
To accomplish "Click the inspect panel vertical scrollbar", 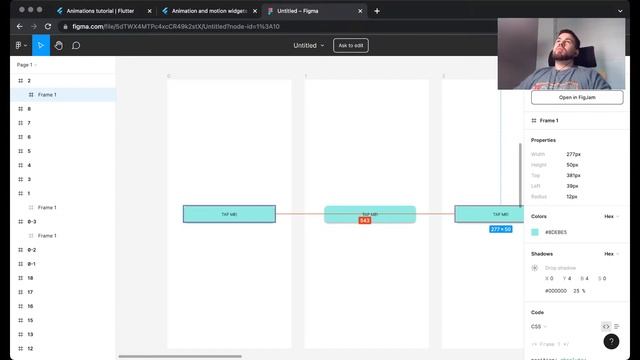I will (520, 175).
